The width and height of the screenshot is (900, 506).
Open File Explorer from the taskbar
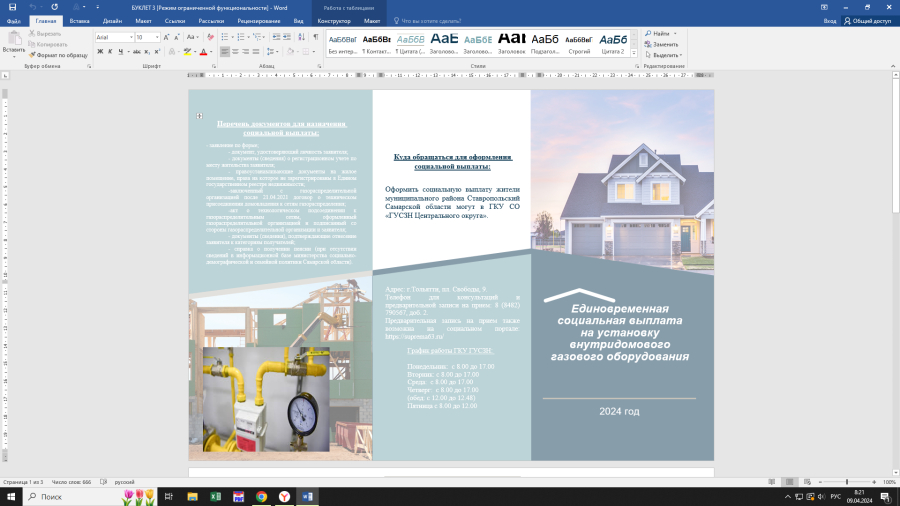(x=192, y=496)
